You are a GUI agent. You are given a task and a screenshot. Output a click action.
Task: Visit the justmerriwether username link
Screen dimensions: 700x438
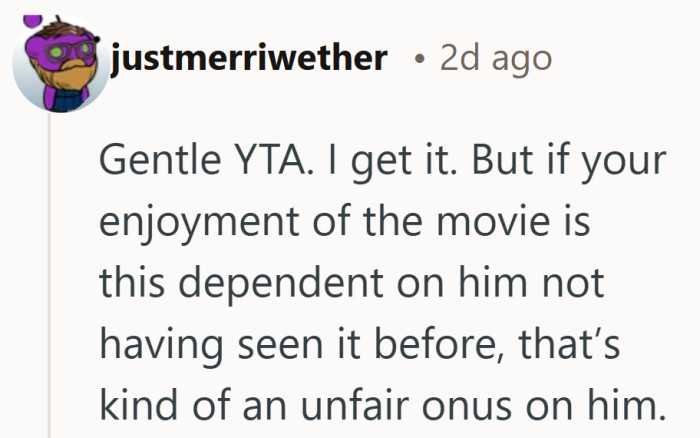coord(249,58)
